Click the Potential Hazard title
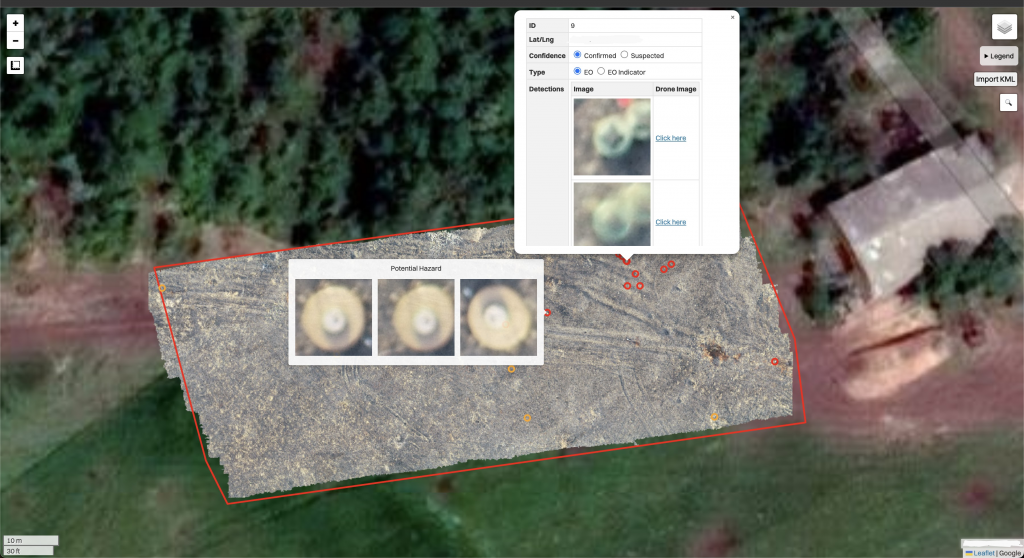 click(x=416, y=269)
